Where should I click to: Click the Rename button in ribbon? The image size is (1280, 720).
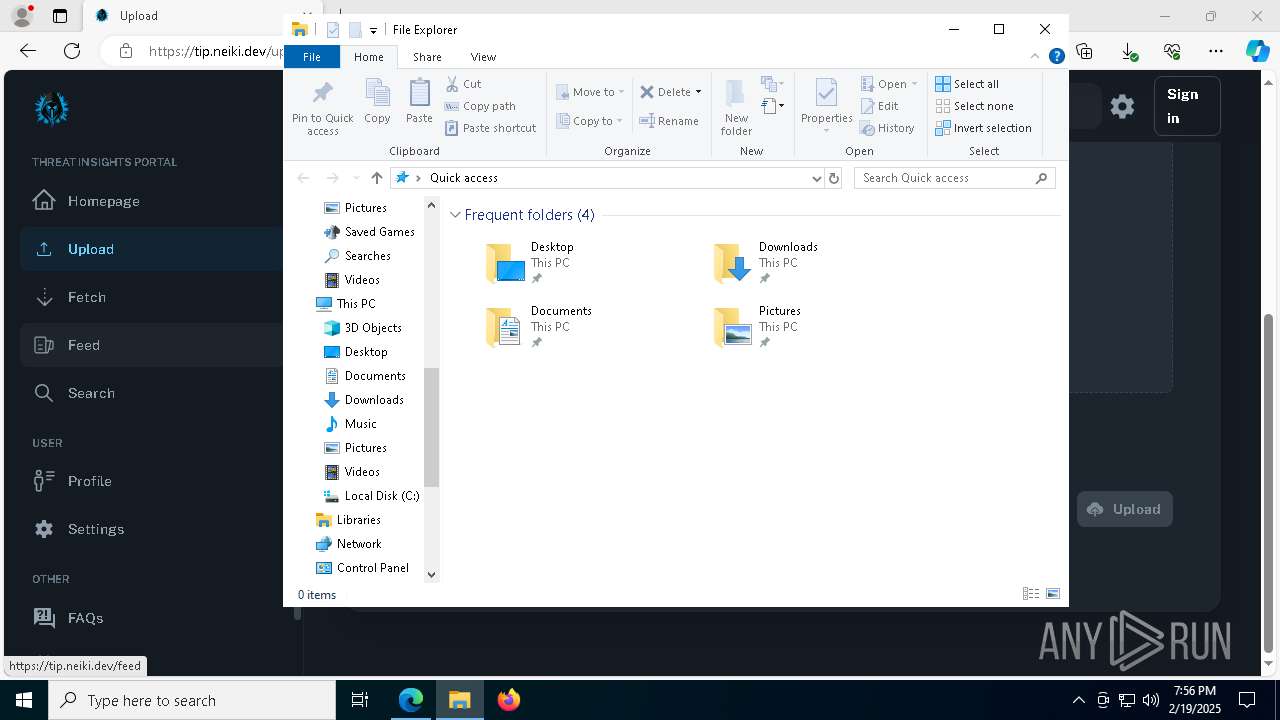[669, 121]
